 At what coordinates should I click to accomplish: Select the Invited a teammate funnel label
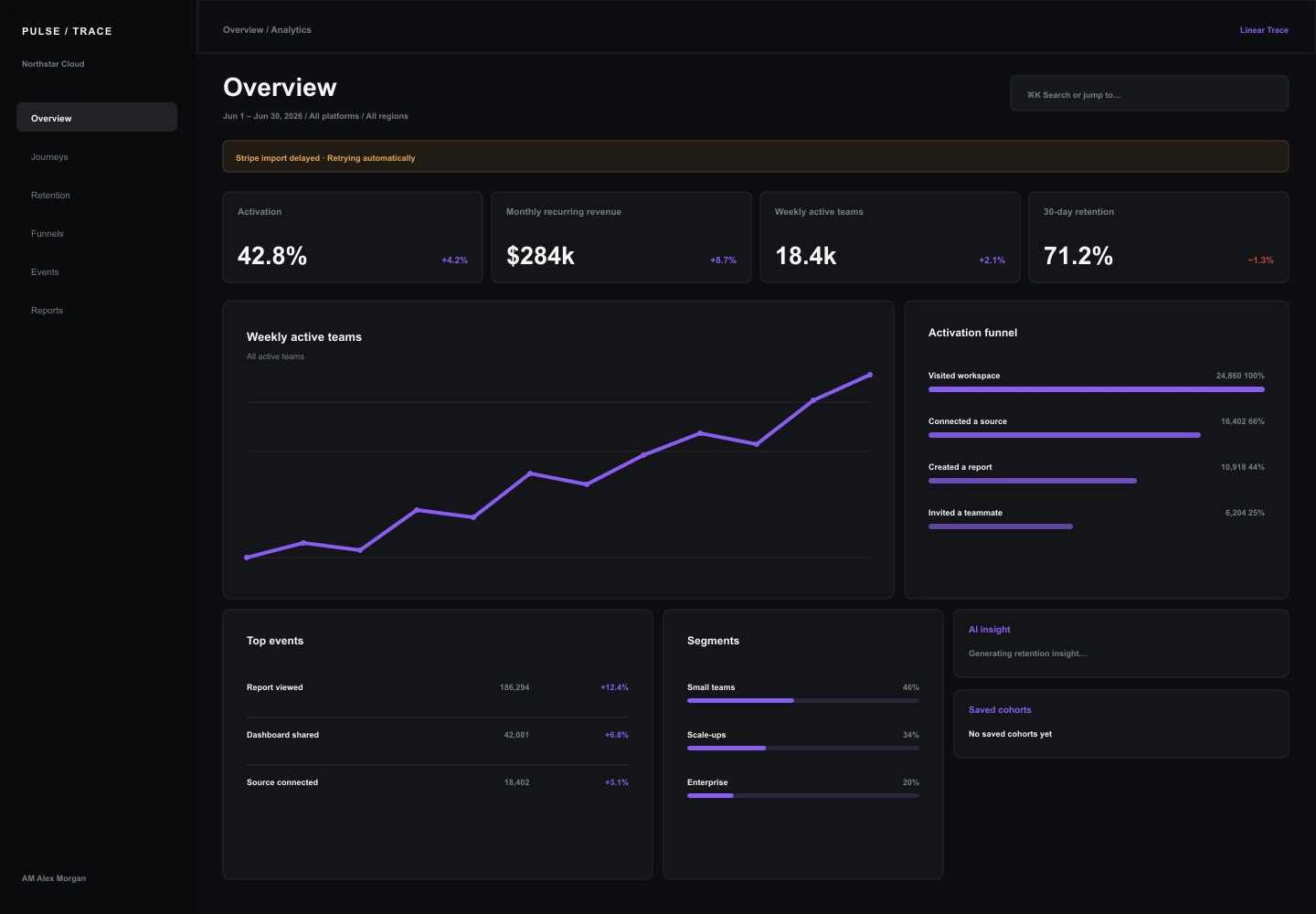click(965, 513)
